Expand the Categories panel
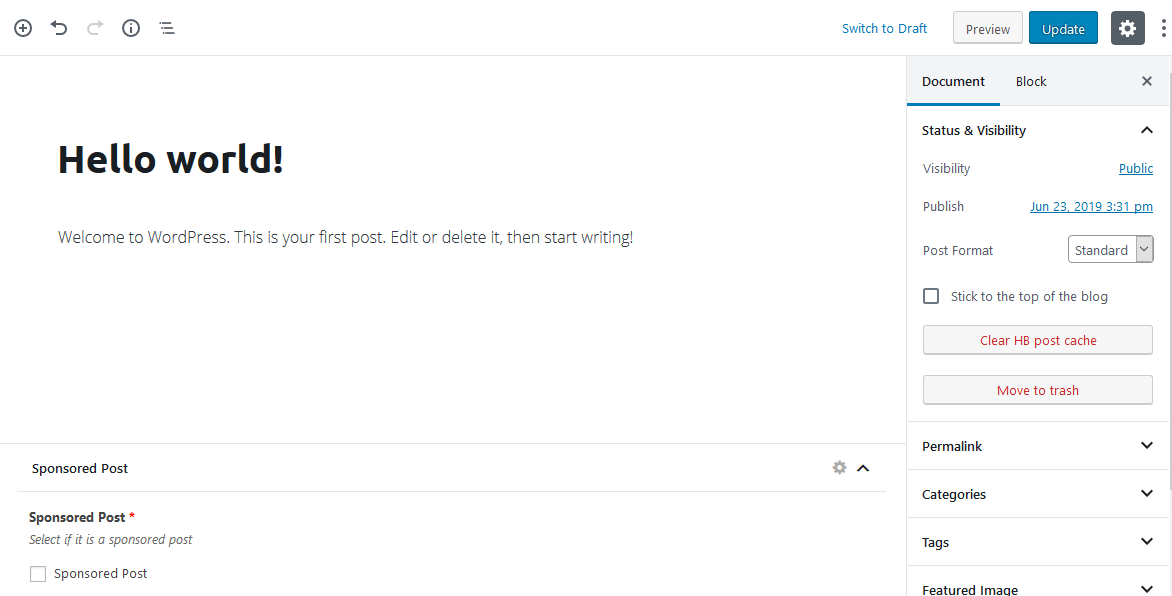Viewport: 1172px width, 596px height. point(1037,494)
